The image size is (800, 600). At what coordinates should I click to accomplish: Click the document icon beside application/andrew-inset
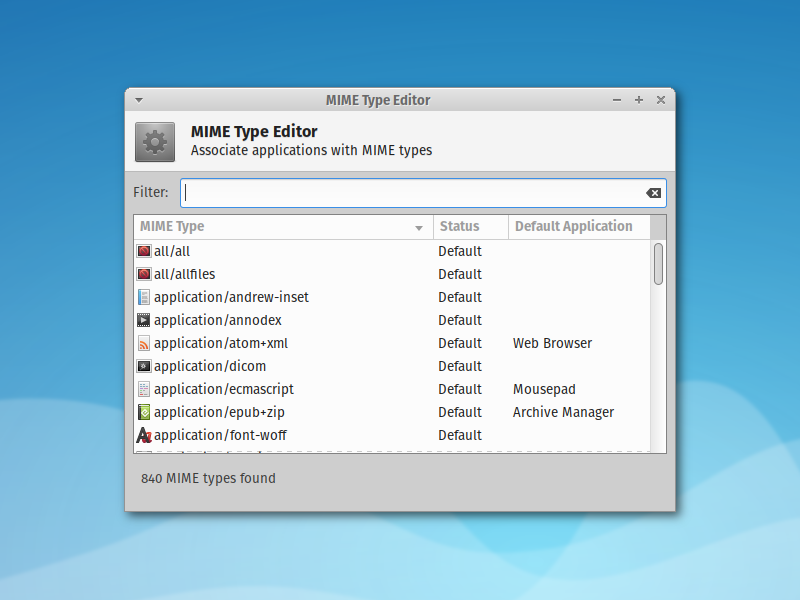click(143, 297)
